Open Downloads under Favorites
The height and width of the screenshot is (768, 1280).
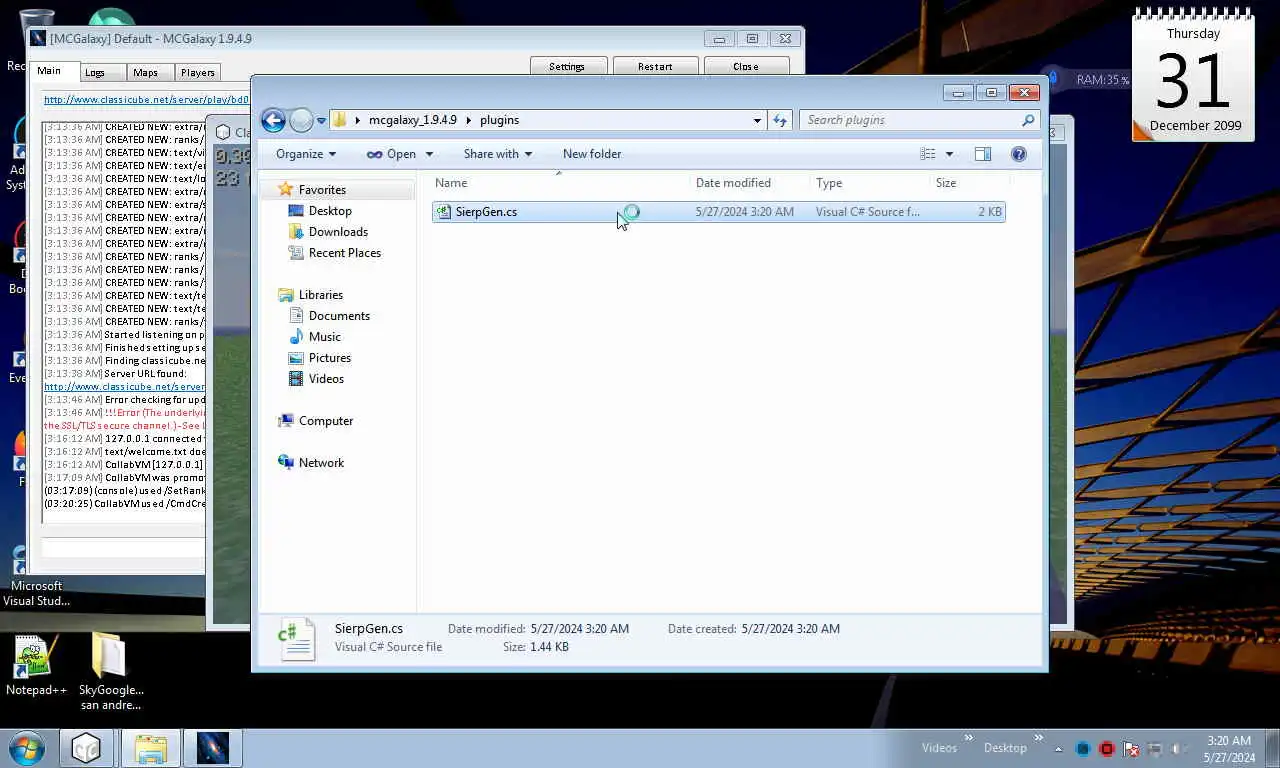338,232
